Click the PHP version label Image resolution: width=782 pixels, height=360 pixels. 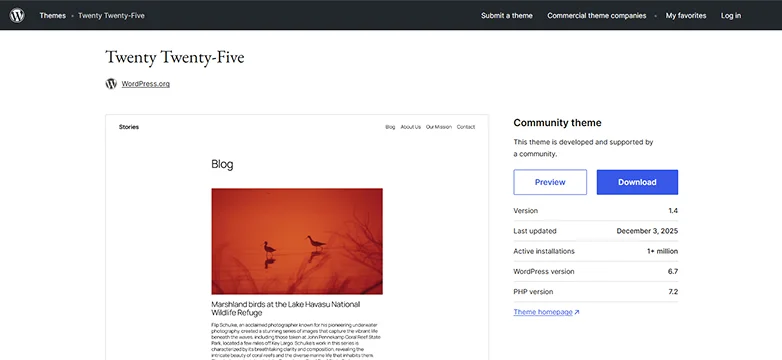[x=533, y=292]
